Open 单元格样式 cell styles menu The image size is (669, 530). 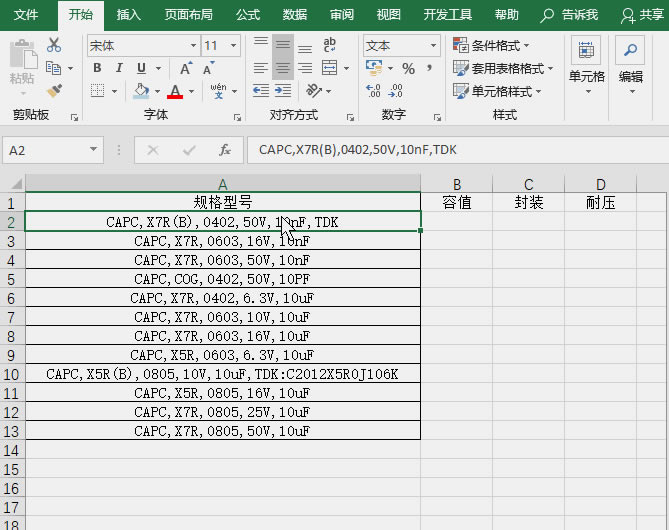tap(497, 91)
